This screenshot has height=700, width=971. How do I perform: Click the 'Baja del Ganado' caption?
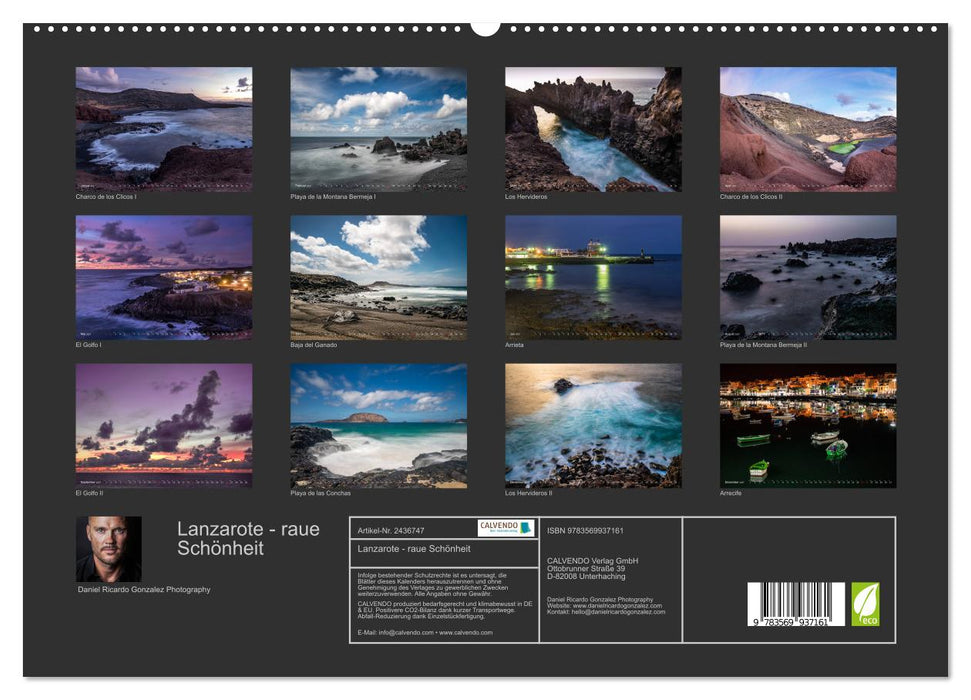[314, 345]
